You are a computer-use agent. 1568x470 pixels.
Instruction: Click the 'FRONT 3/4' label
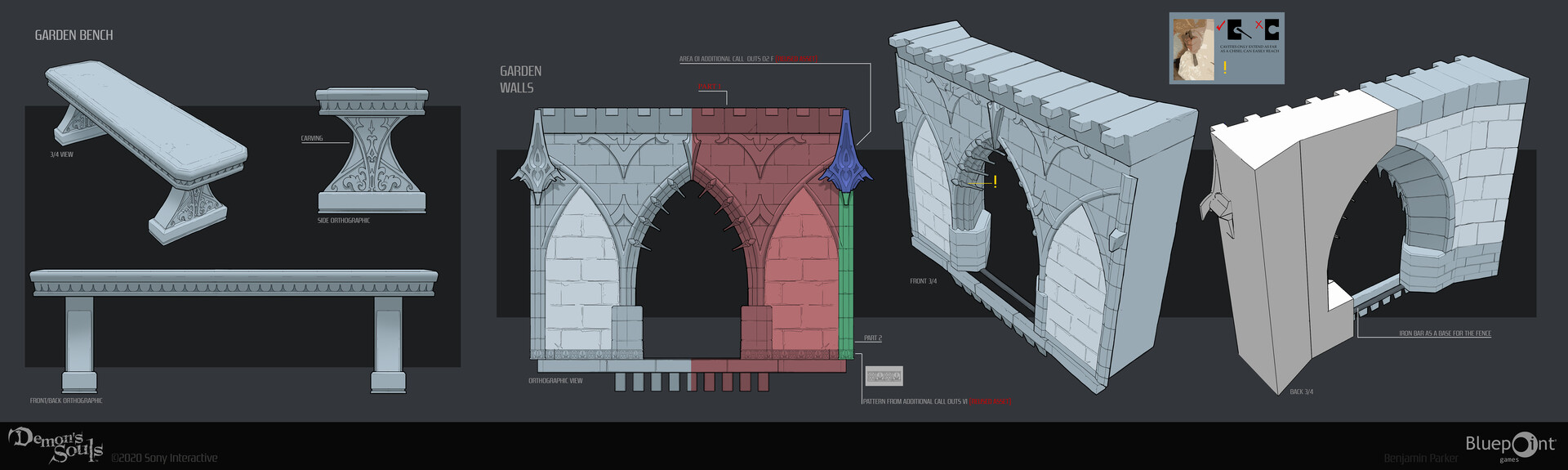tap(923, 281)
